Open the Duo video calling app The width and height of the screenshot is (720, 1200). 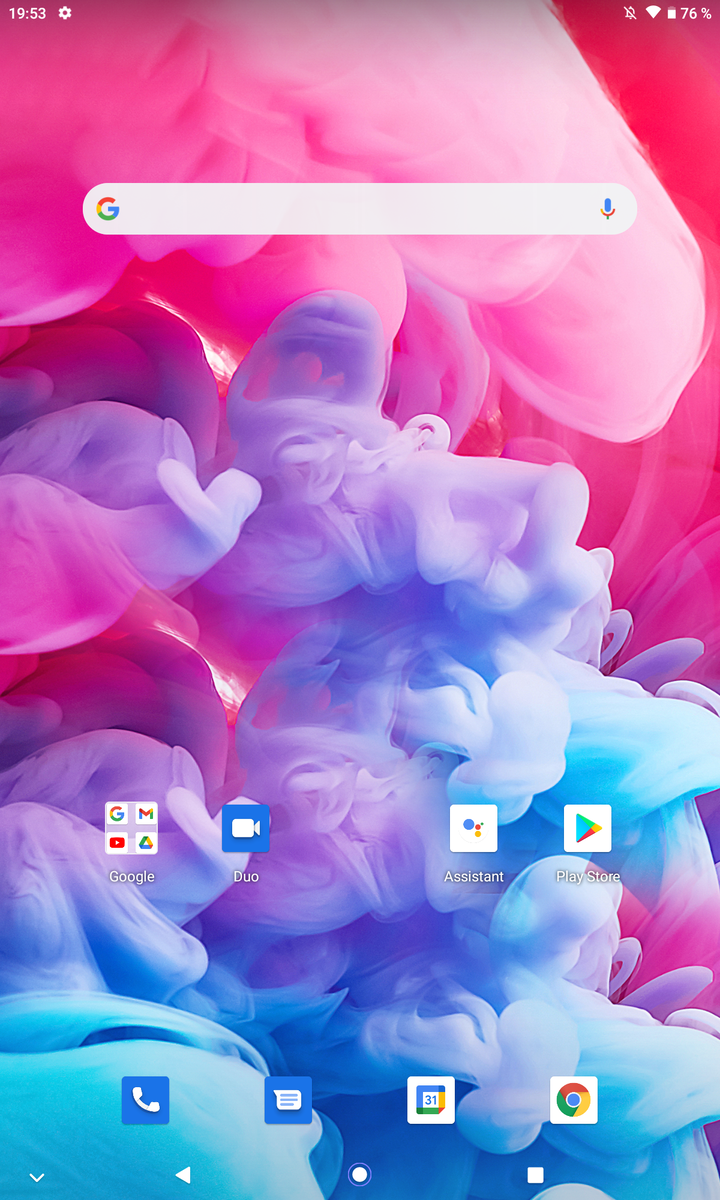(x=245, y=829)
